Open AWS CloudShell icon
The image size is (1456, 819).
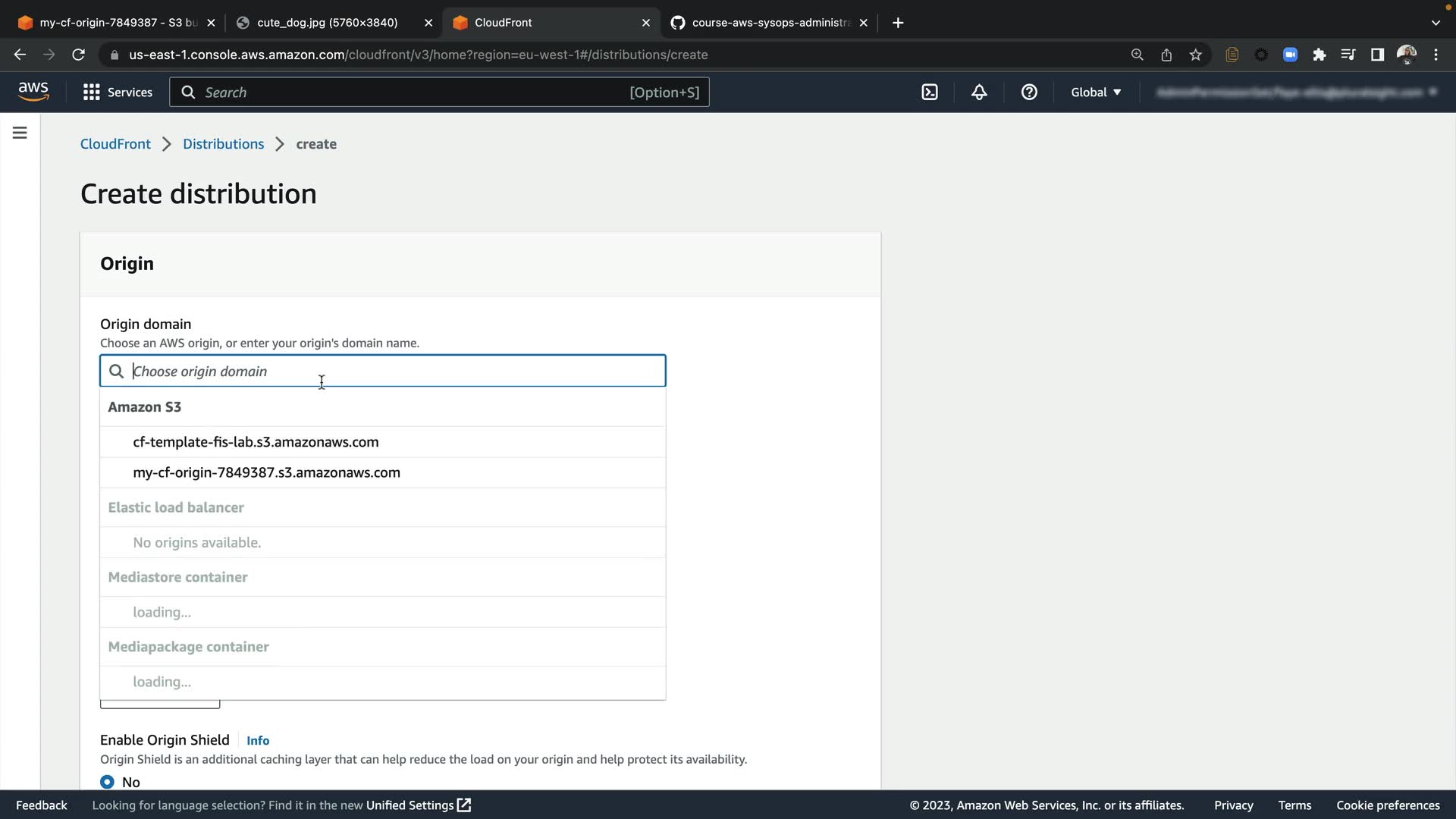pos(930,93)
